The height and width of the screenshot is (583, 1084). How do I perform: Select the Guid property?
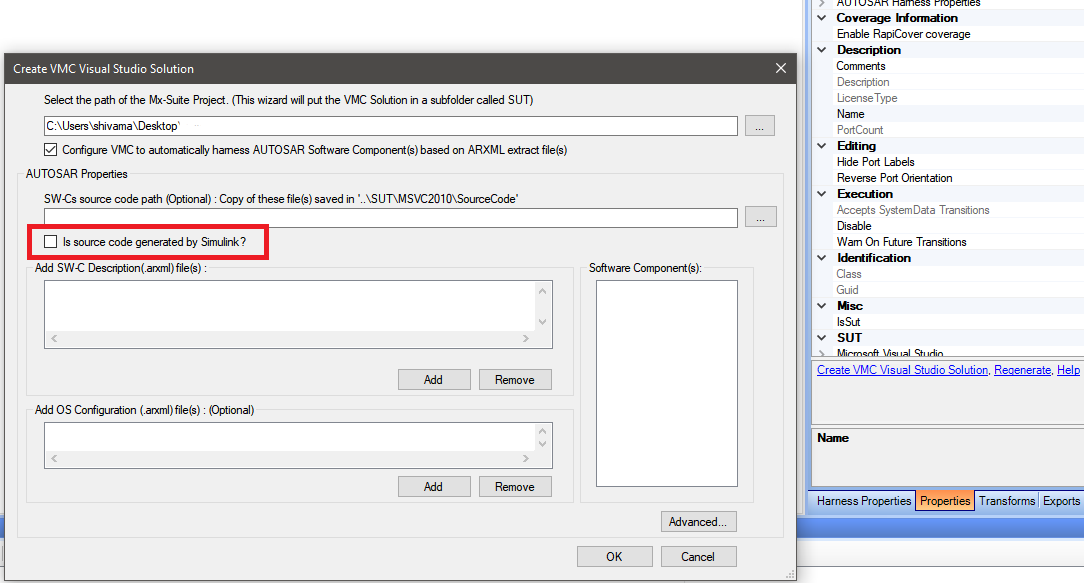[847, 290]
